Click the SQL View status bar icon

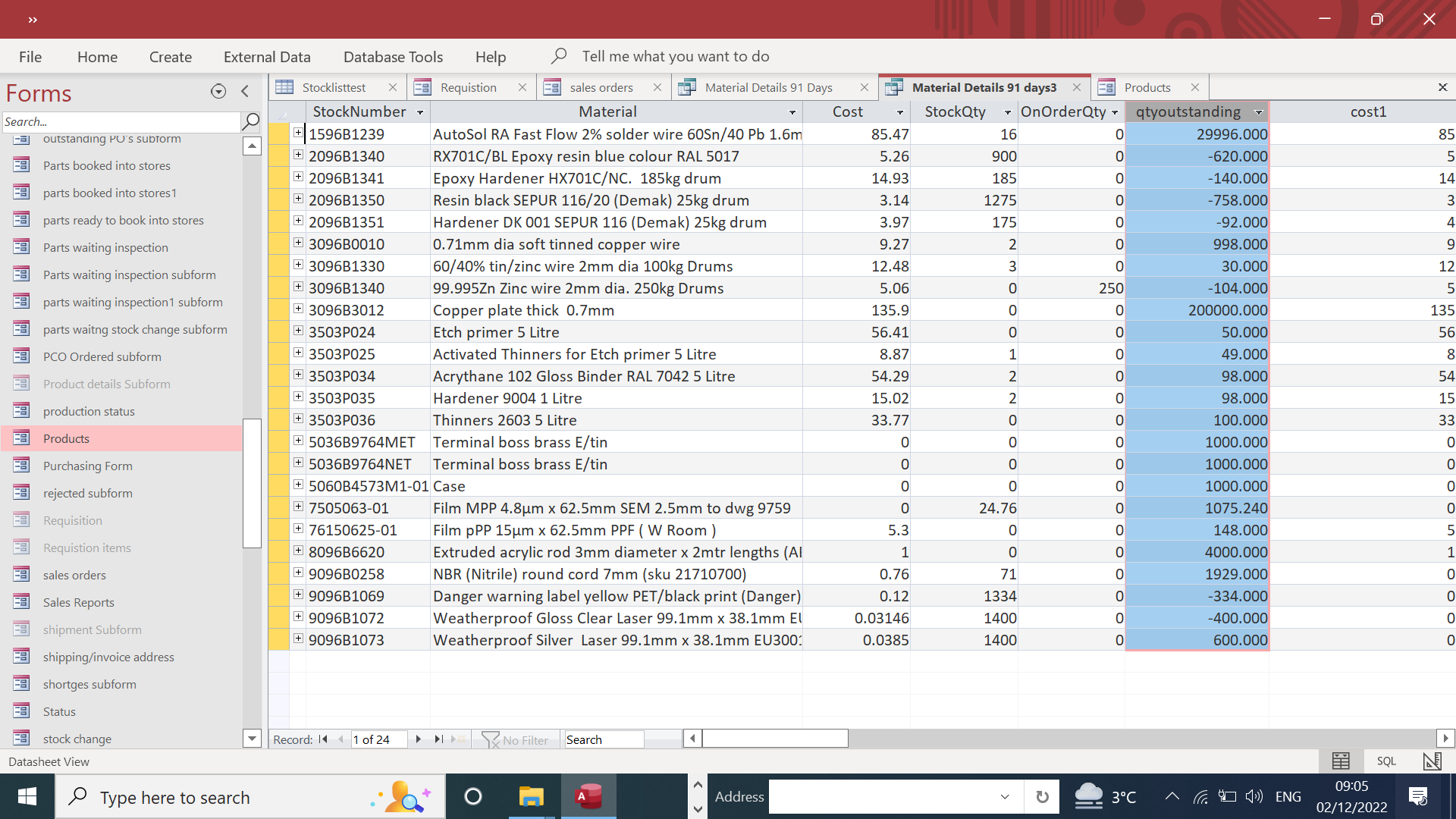tap(1386, 761)
